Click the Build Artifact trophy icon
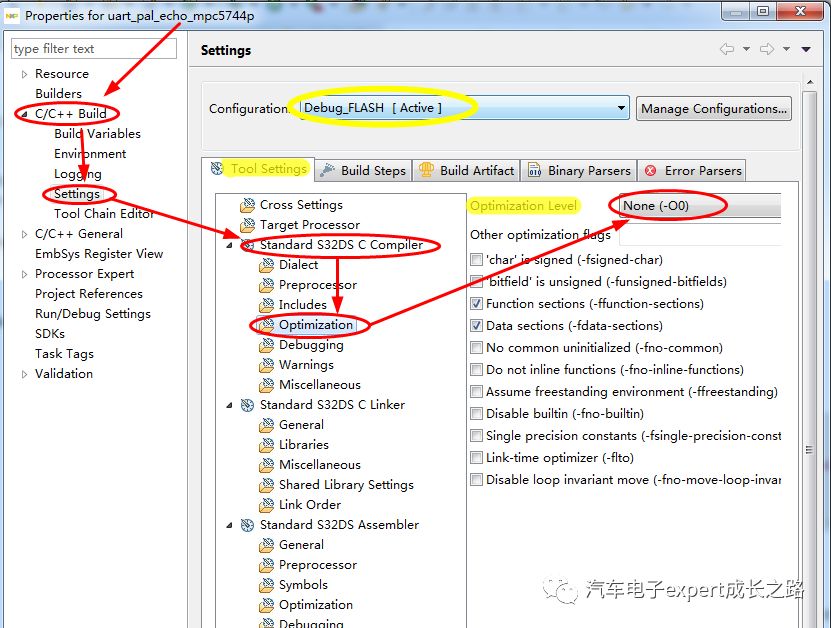Screen dimensions: 831x628 [426, 170]
